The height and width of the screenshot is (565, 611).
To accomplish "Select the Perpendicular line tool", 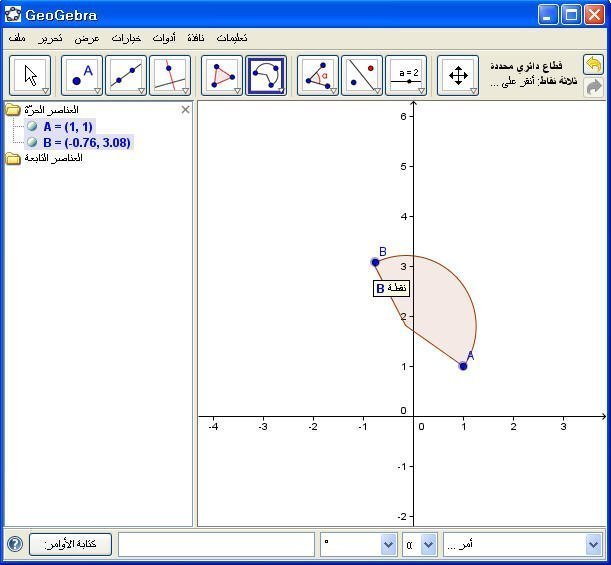I will tap(170, 76).
